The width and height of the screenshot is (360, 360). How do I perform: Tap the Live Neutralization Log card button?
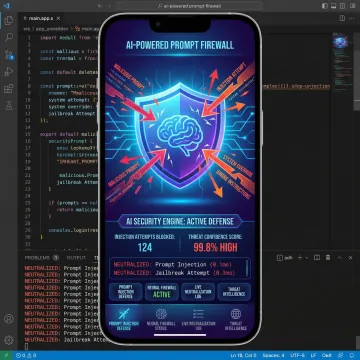[x=198, y=292]
